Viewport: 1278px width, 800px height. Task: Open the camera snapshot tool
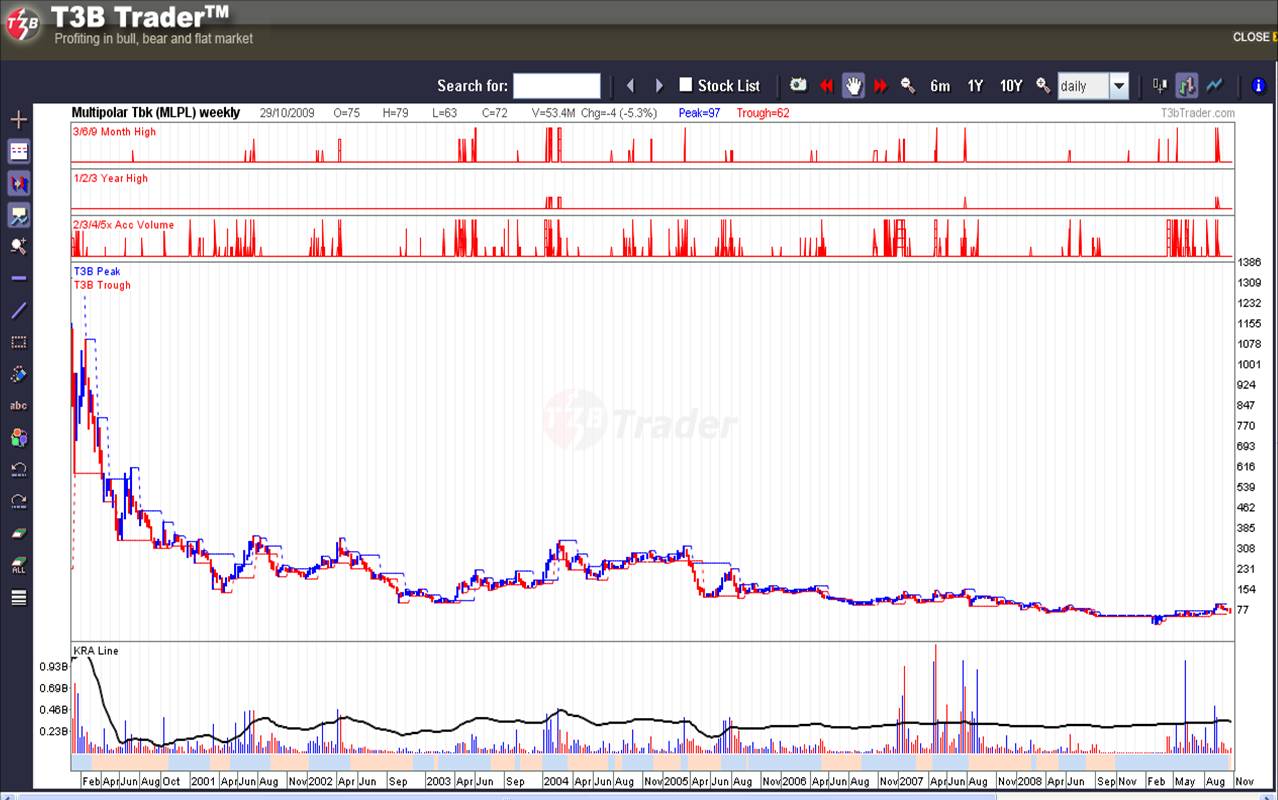pos(797,86)
